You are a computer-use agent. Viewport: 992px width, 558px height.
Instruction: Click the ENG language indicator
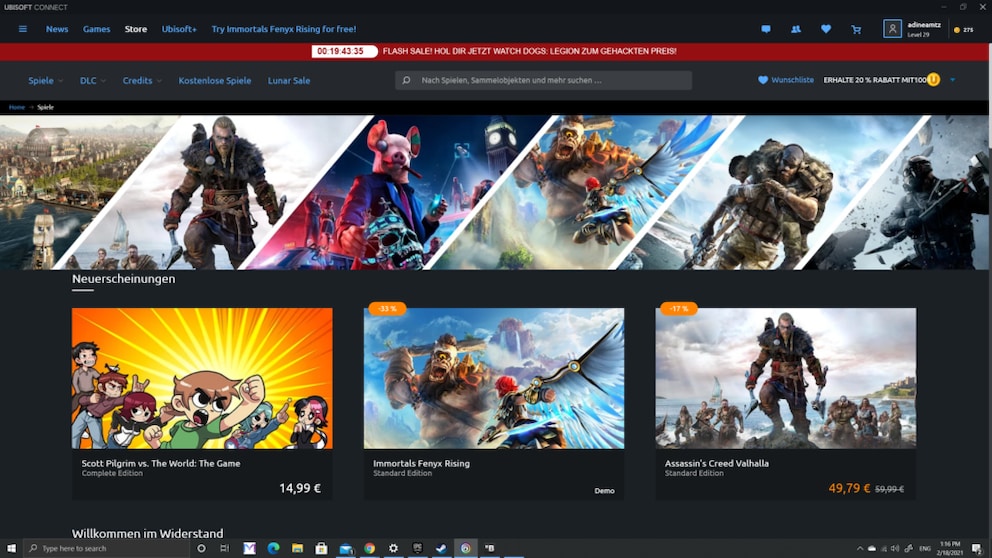(924, 549)
